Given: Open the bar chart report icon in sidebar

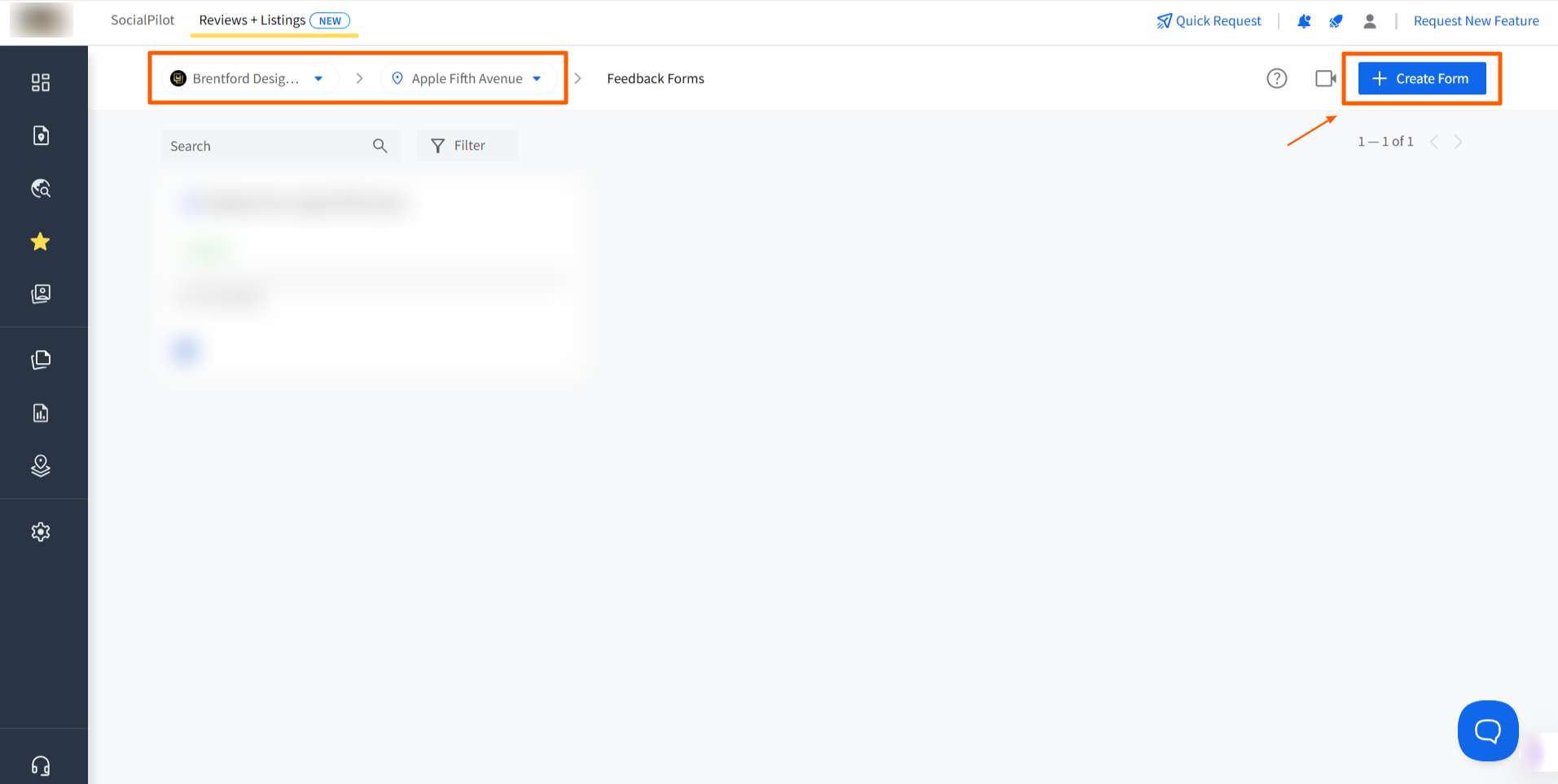Looking at the screenshot, I should [41, 413].
